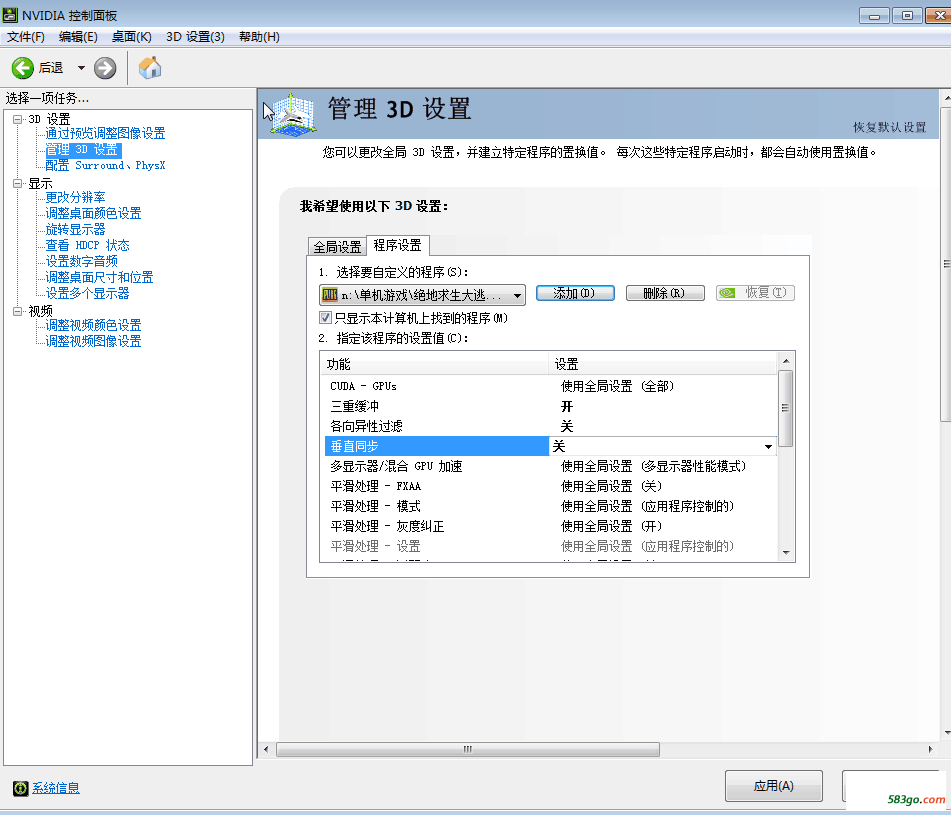Click the System Information icon at bottom
The image size is (951, 815).
tap(20, 788)
